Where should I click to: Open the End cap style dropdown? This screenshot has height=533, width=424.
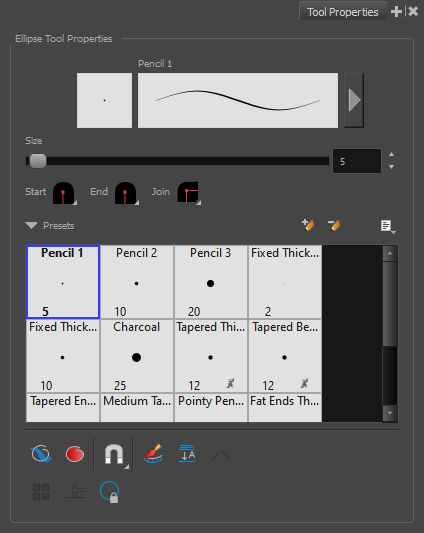point(126,193)
